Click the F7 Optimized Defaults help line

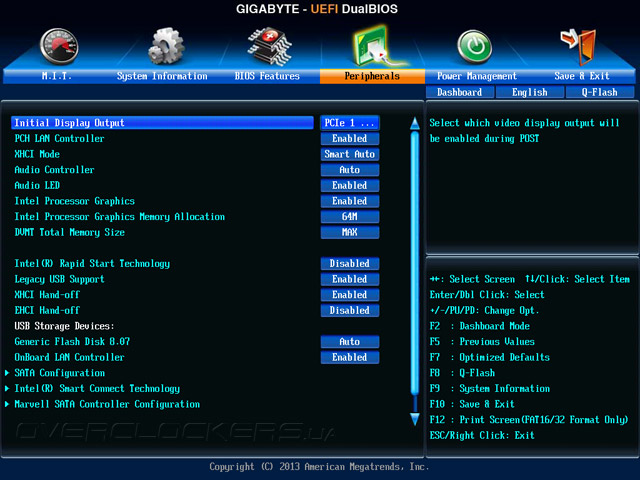[x=489, y=357]
